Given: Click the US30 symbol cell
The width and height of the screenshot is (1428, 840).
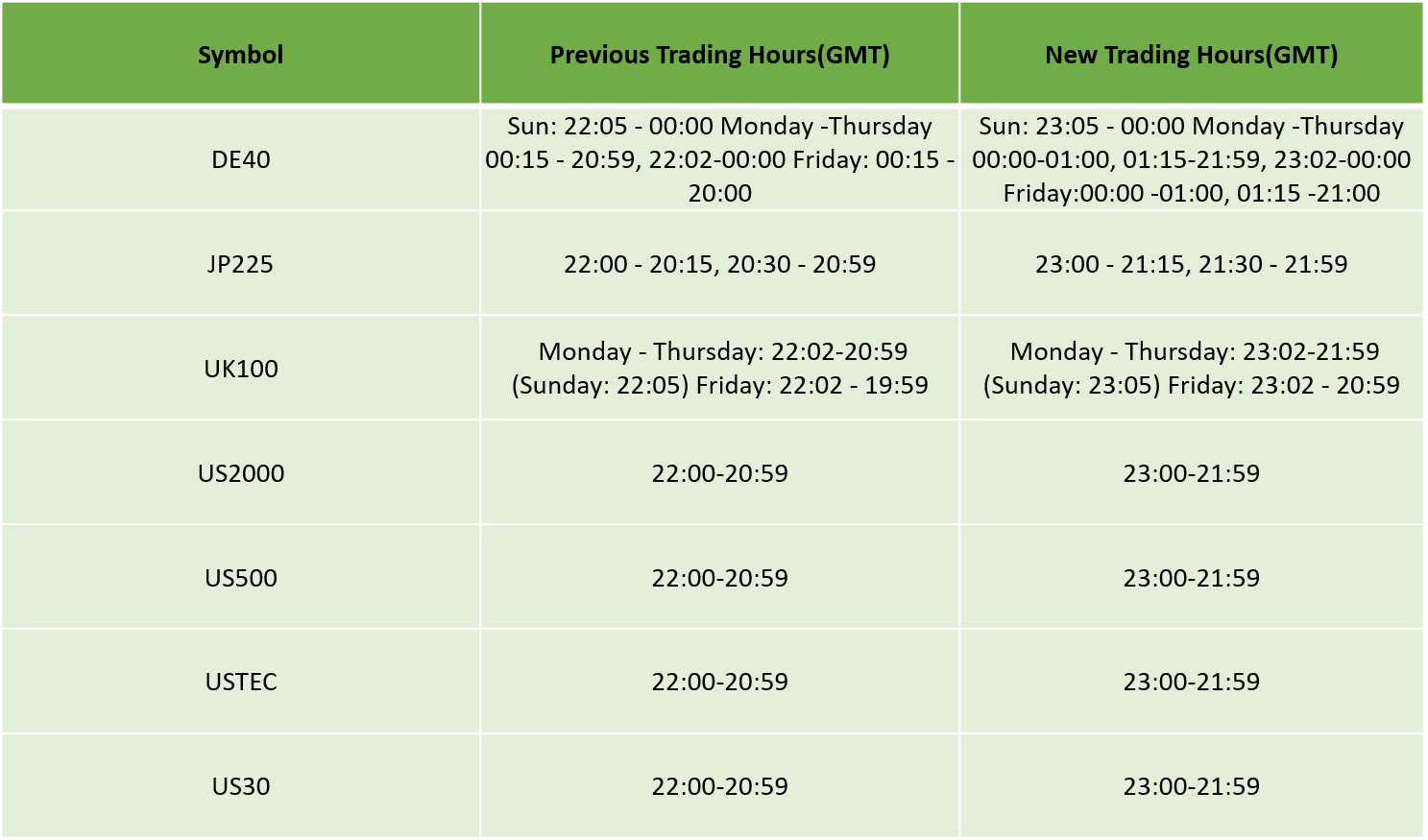Looking at the screenshot, I should (240, 786).
